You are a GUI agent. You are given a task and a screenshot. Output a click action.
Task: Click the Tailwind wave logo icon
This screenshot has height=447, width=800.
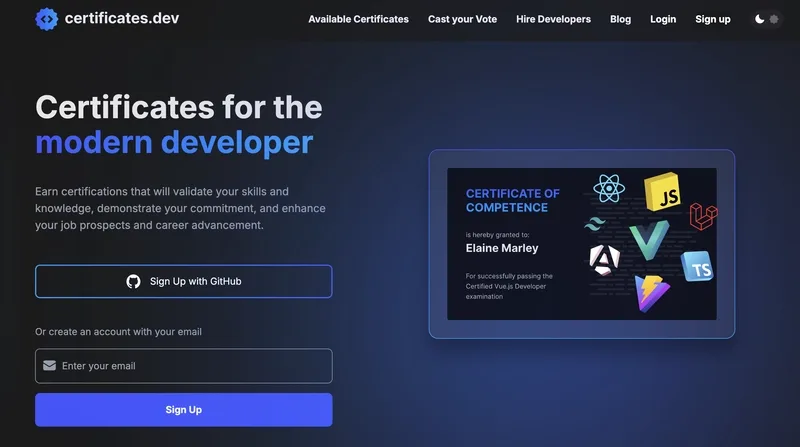(595, 224)
